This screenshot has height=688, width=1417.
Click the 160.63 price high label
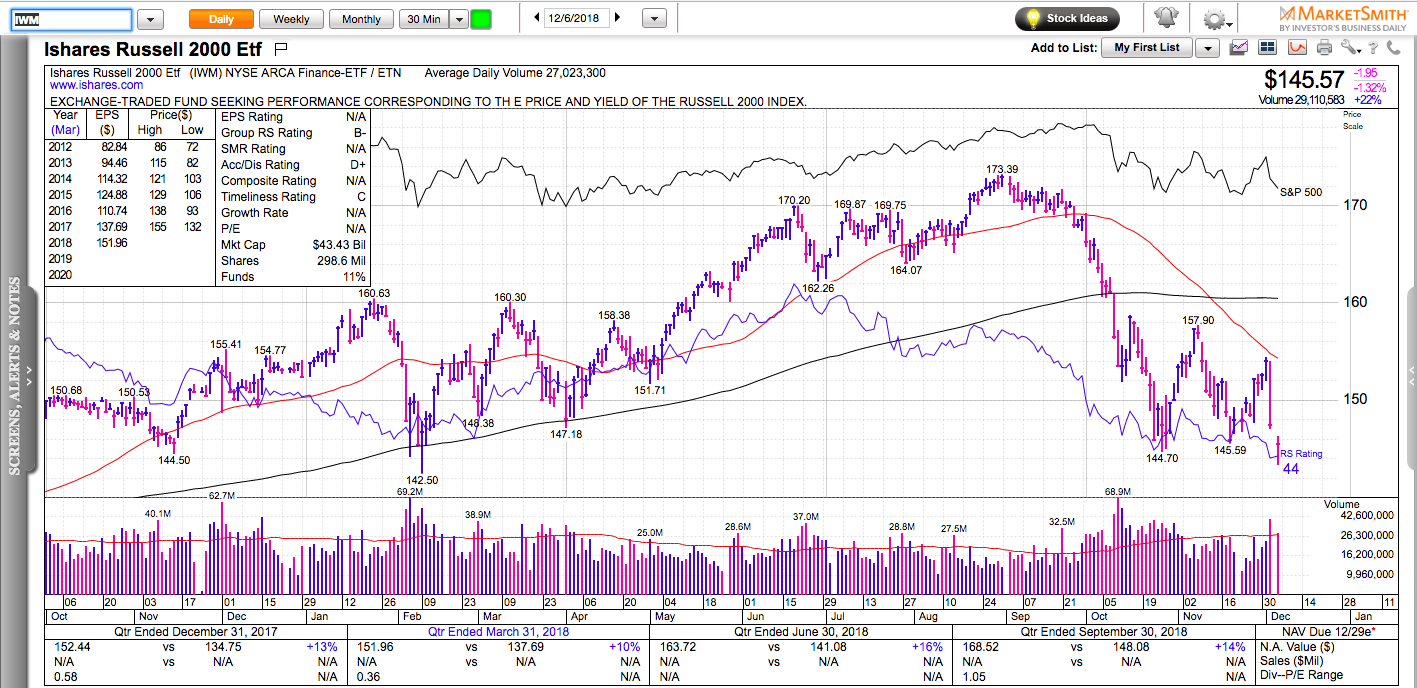tap(374, 293)
